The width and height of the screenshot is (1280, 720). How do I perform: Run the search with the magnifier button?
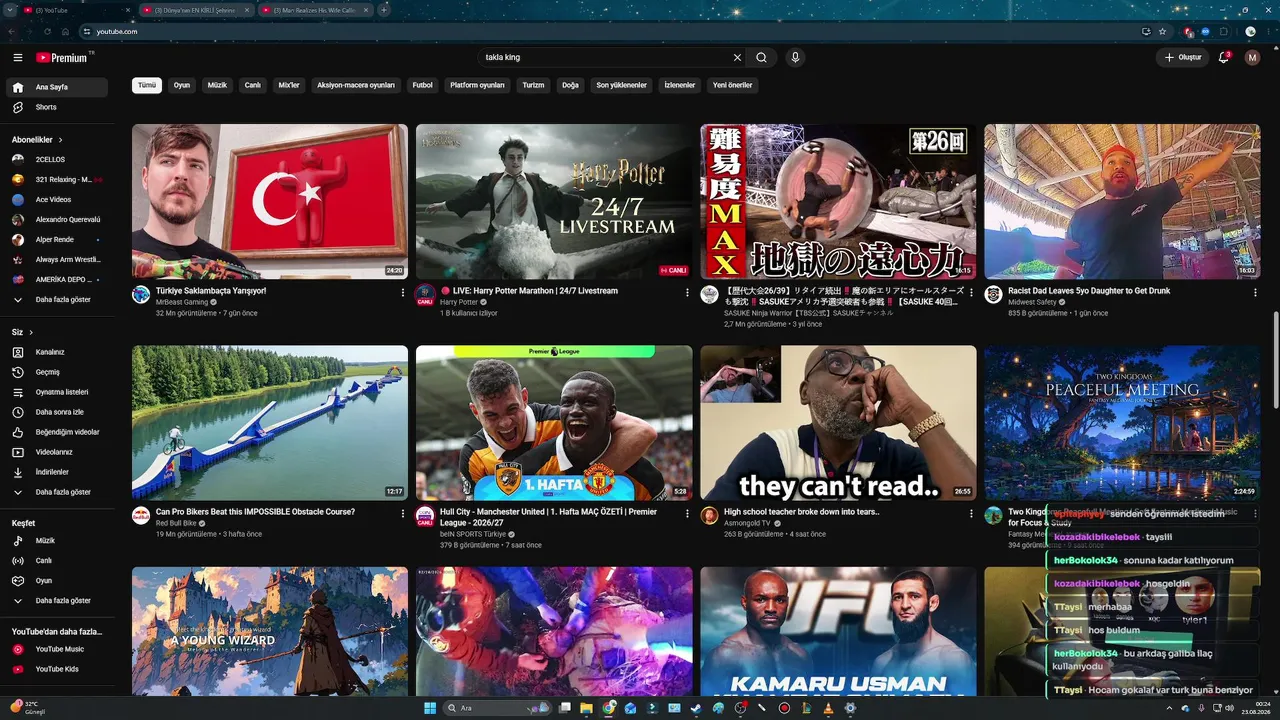pyautogui.click(x=761, y=58)
